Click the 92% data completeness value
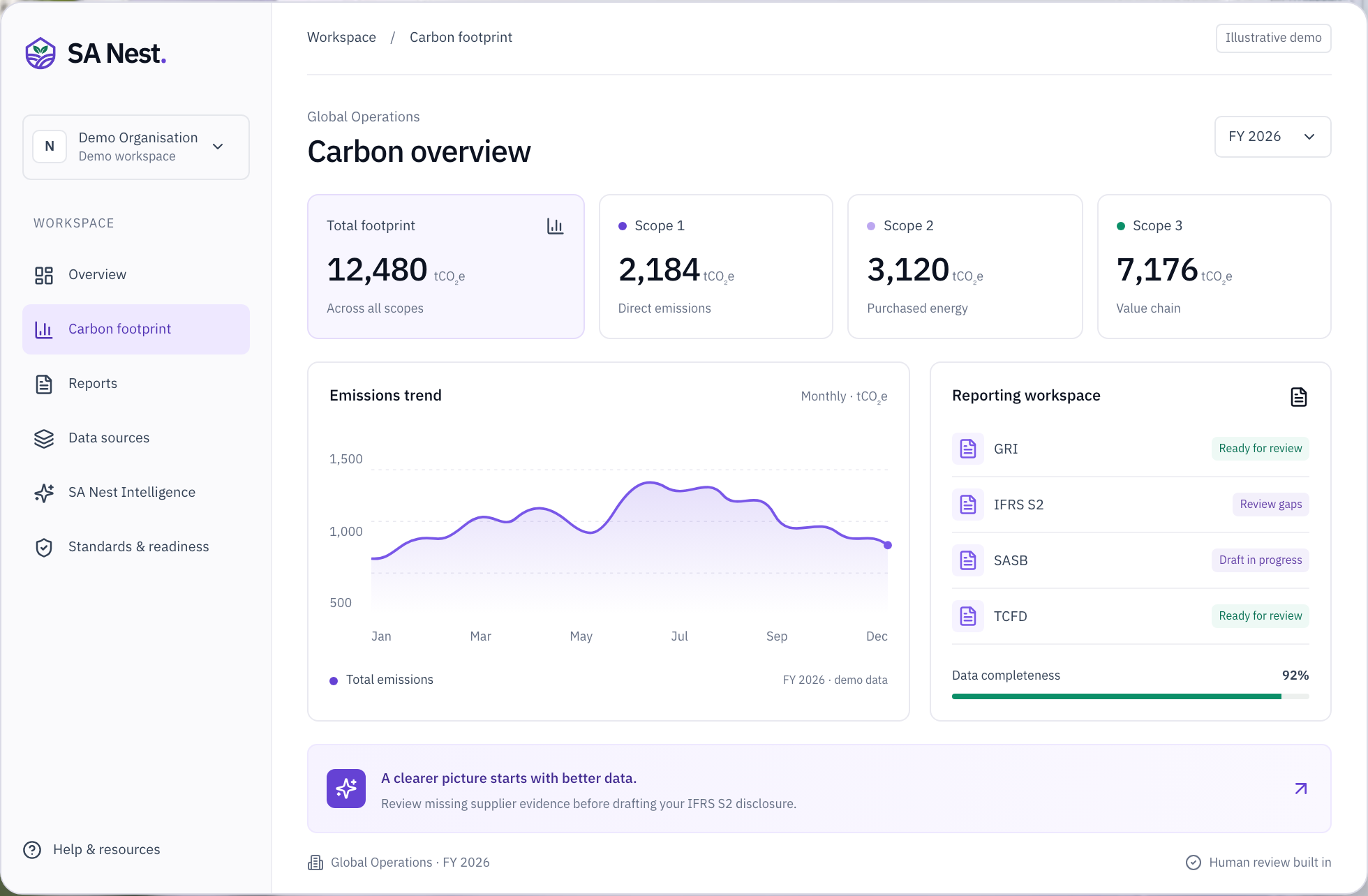This screenshot has height=896, width=1368. pyautogui.click(x=1295, y=675)
